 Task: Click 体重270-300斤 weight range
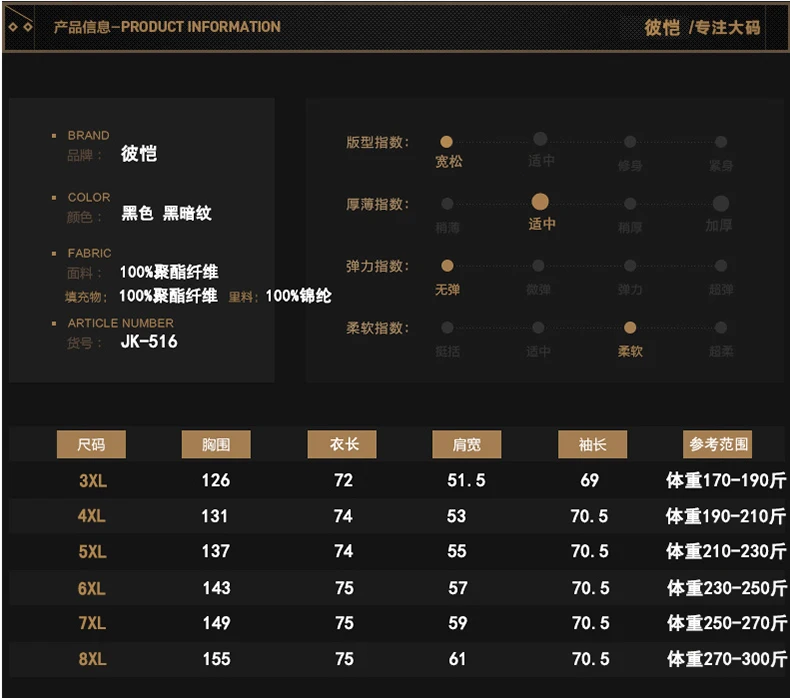[727, 659]
